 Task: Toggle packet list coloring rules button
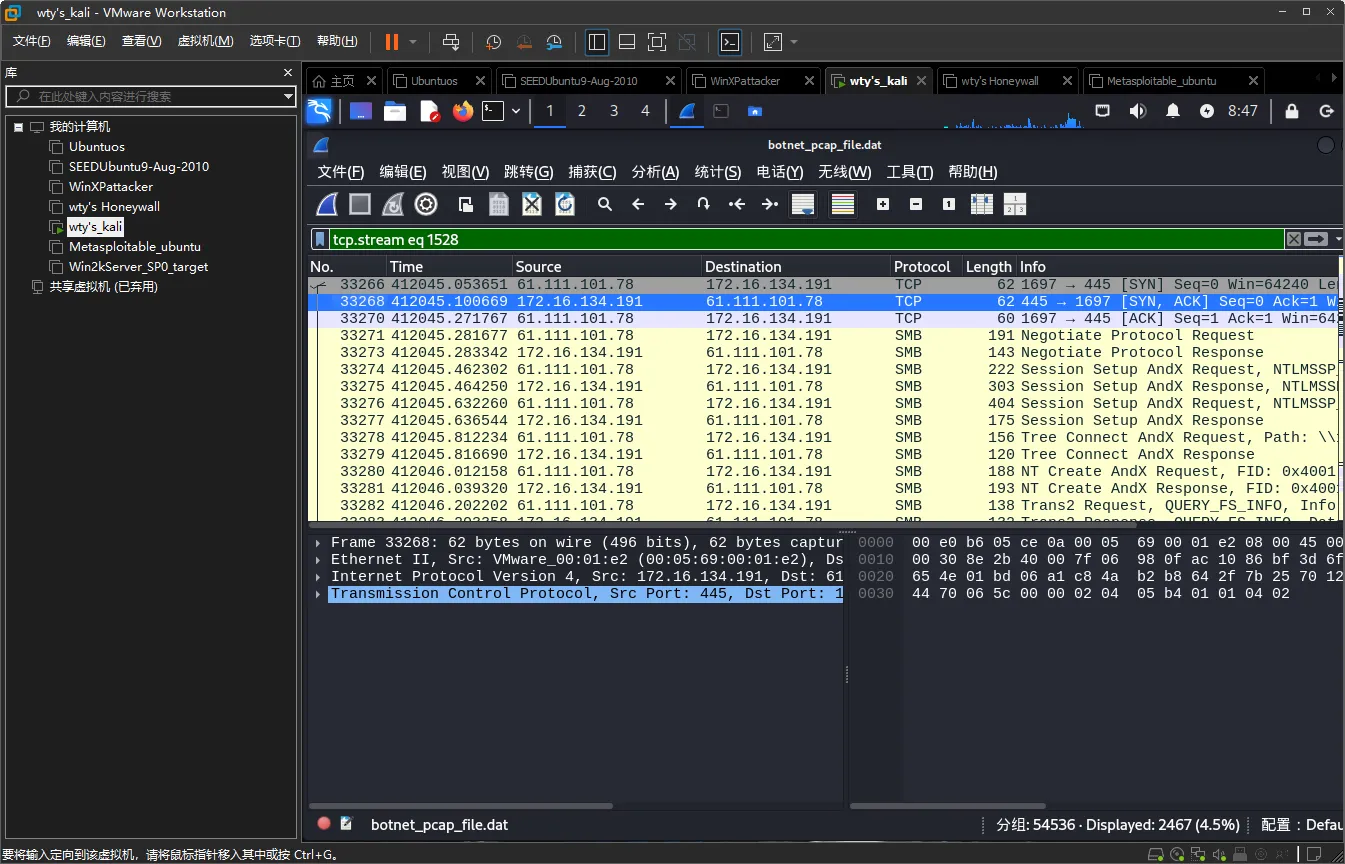click(x=843, y=205)
